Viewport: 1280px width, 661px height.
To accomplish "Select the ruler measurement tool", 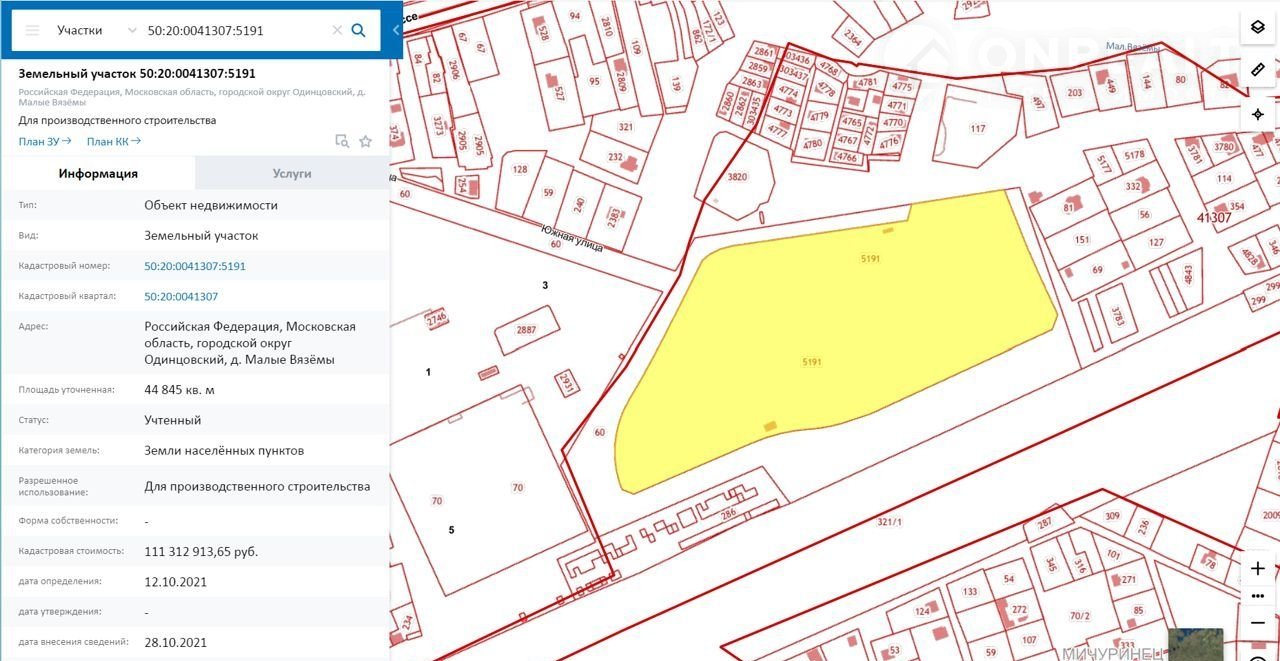I will [1258, 70].
